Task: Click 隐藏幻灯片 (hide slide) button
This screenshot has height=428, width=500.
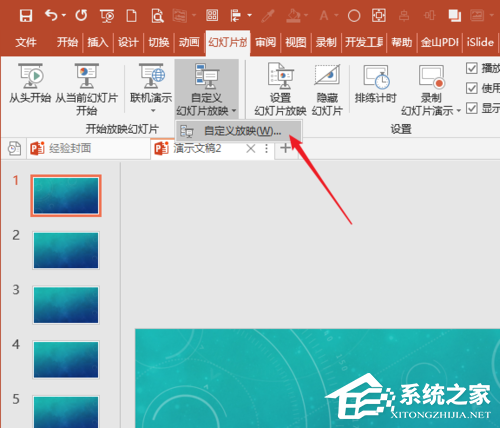Action: tap(327, 89)
